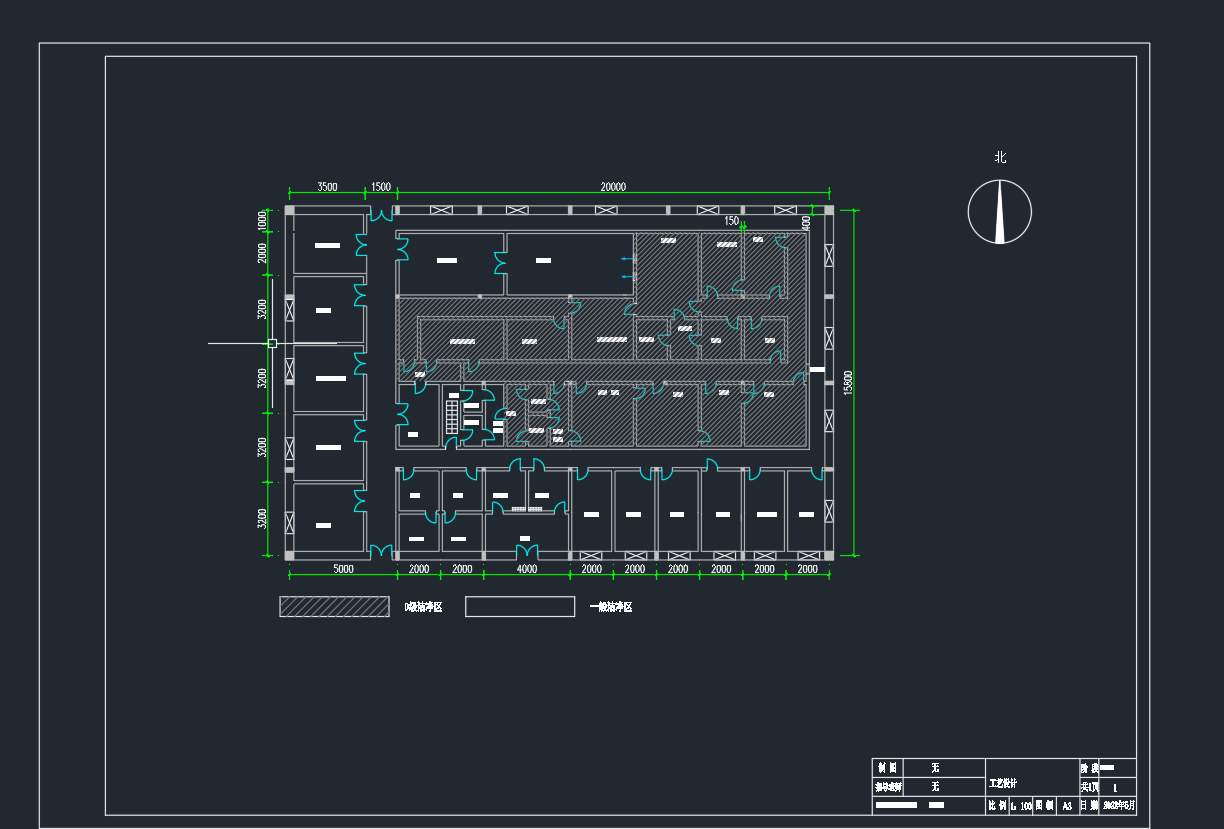
Task: Click the north arrow compass symbol
Action: 1000,212
